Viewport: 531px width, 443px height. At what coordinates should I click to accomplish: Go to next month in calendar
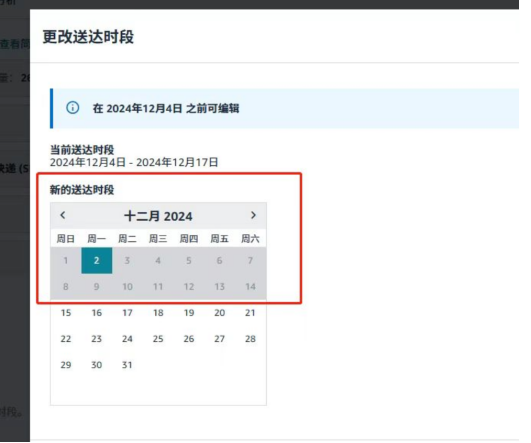pos(253,215)
